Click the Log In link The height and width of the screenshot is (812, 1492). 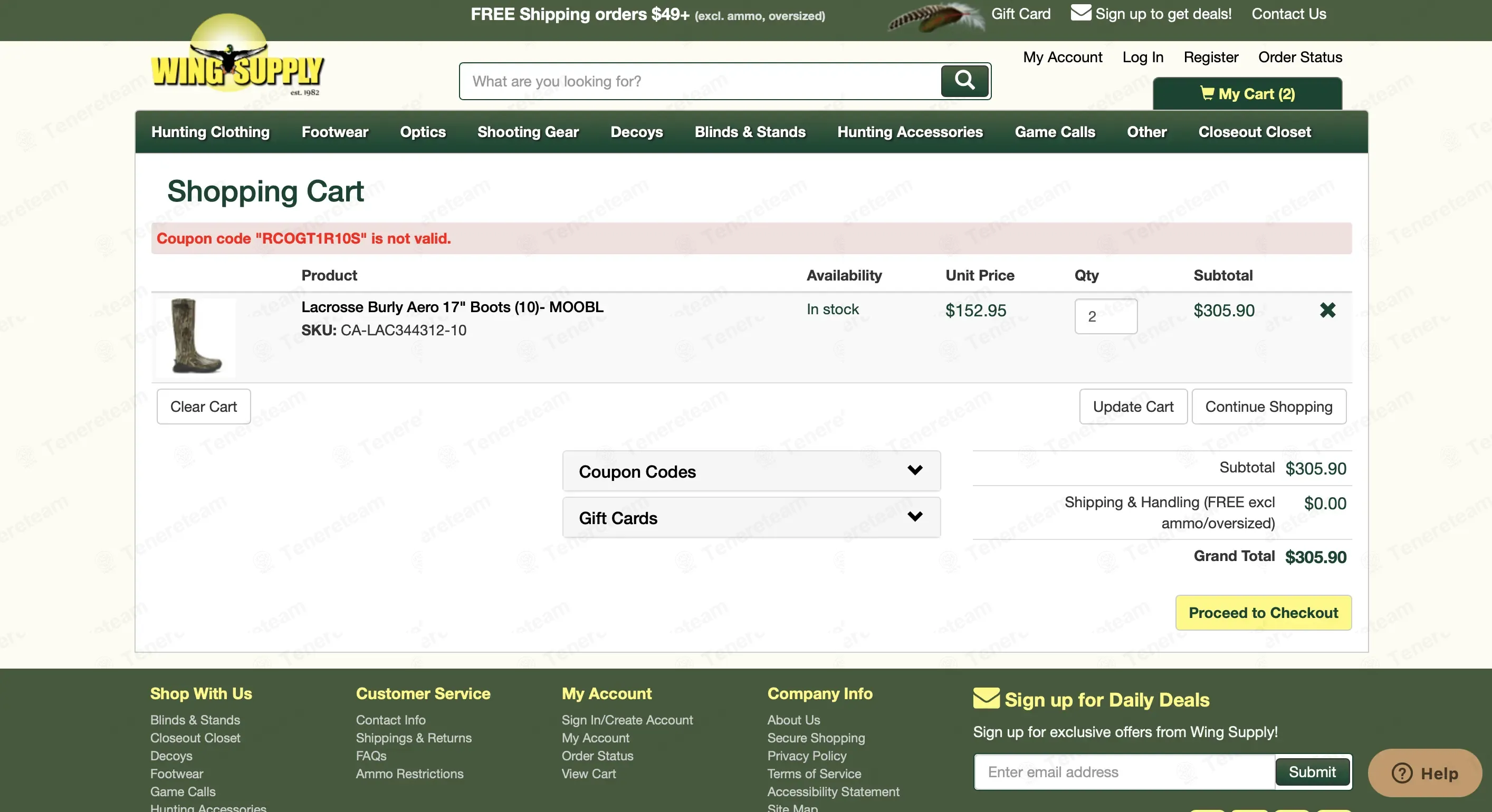[x=1142, y=57]
